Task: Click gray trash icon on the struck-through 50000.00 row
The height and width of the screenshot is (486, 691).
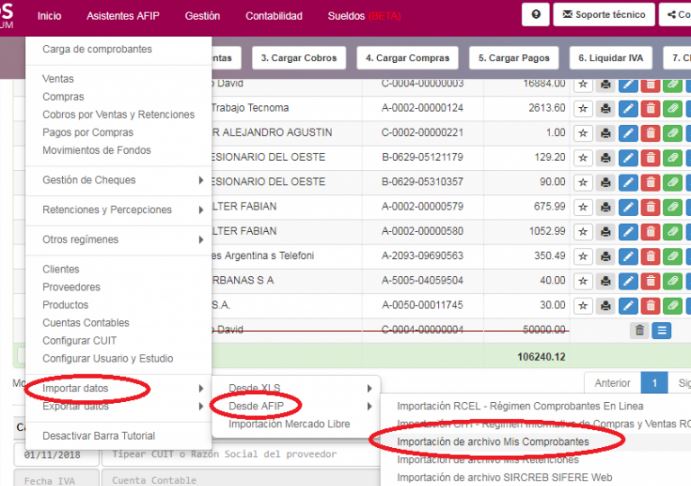Action: (638, 330)
